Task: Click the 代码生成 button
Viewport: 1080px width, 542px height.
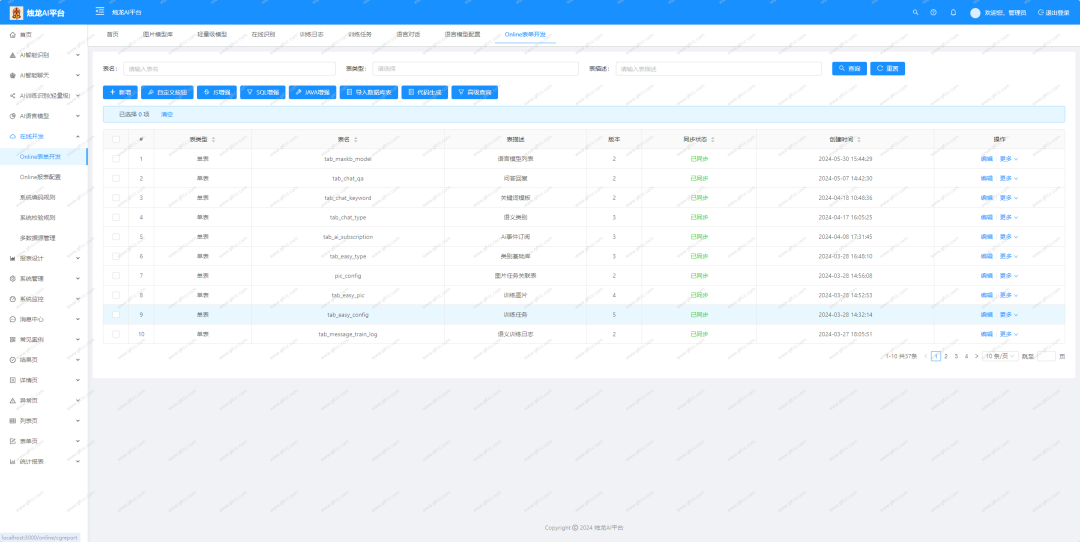Action: pos(425,92)
